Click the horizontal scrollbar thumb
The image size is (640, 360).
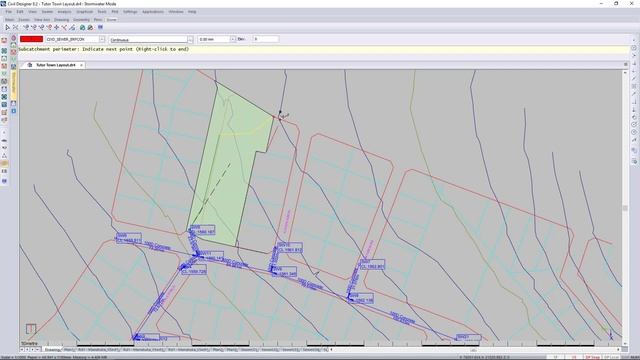473,350
